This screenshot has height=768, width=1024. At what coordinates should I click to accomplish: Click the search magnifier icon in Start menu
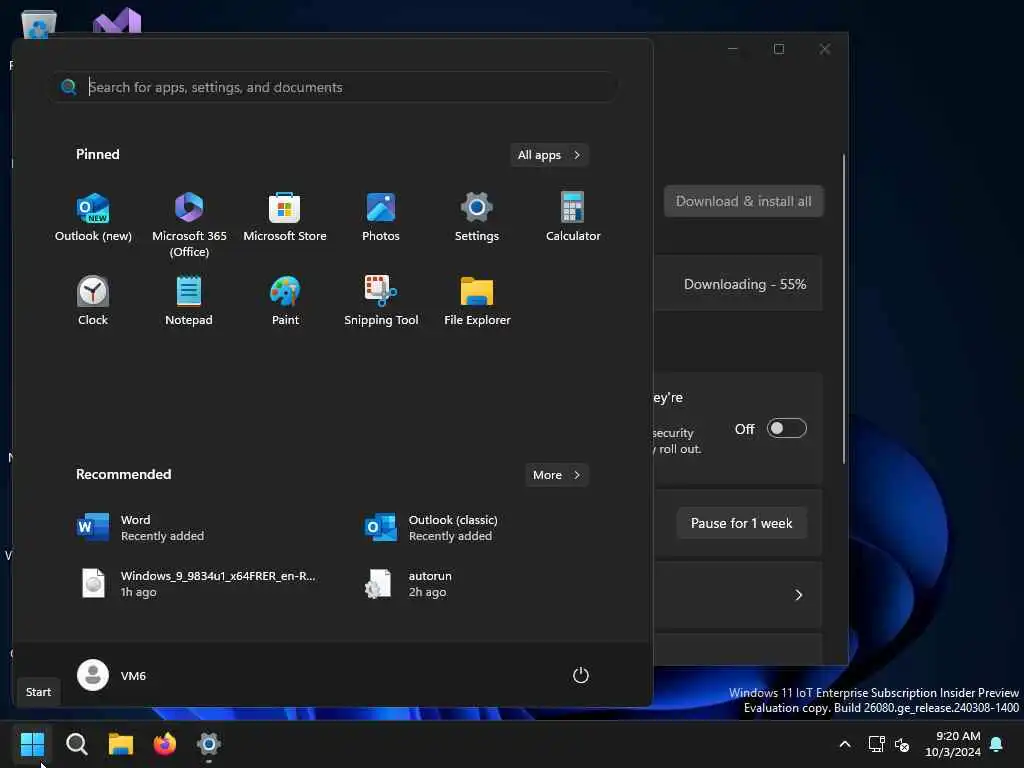[68, 87]
